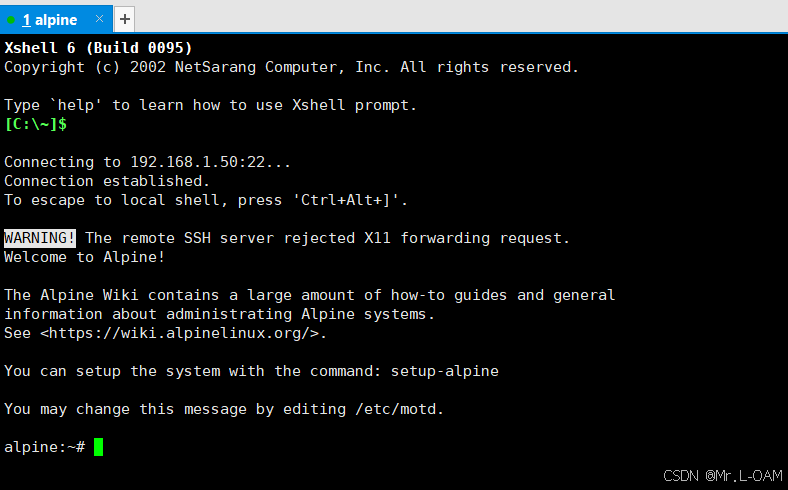Click the CSDN @Mr.L-OAM watermark
Screen dimensions: 788x490
click(723, 475)
